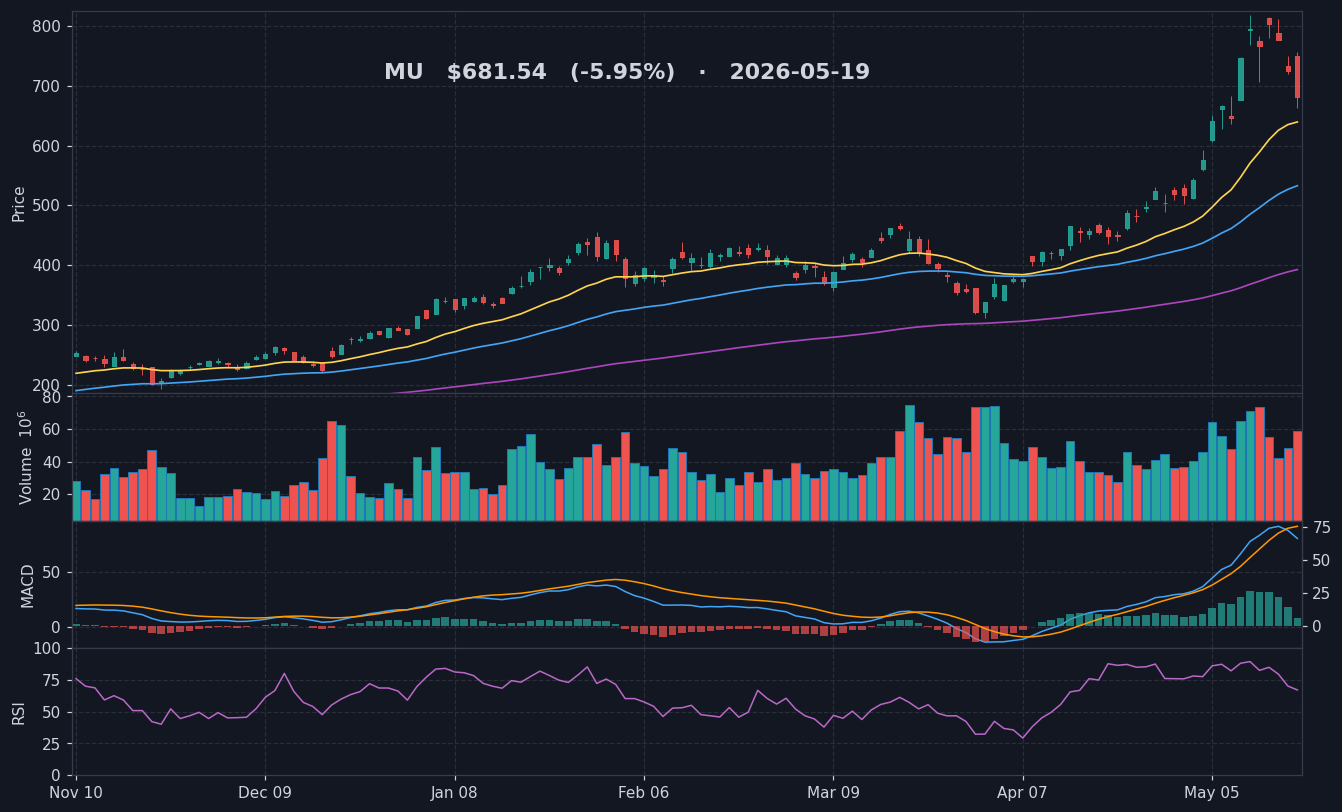Viewport: 1342px width, 812px height.
Task: Click the 60 tick on Volume axis
Action: [x=51, y=430]
